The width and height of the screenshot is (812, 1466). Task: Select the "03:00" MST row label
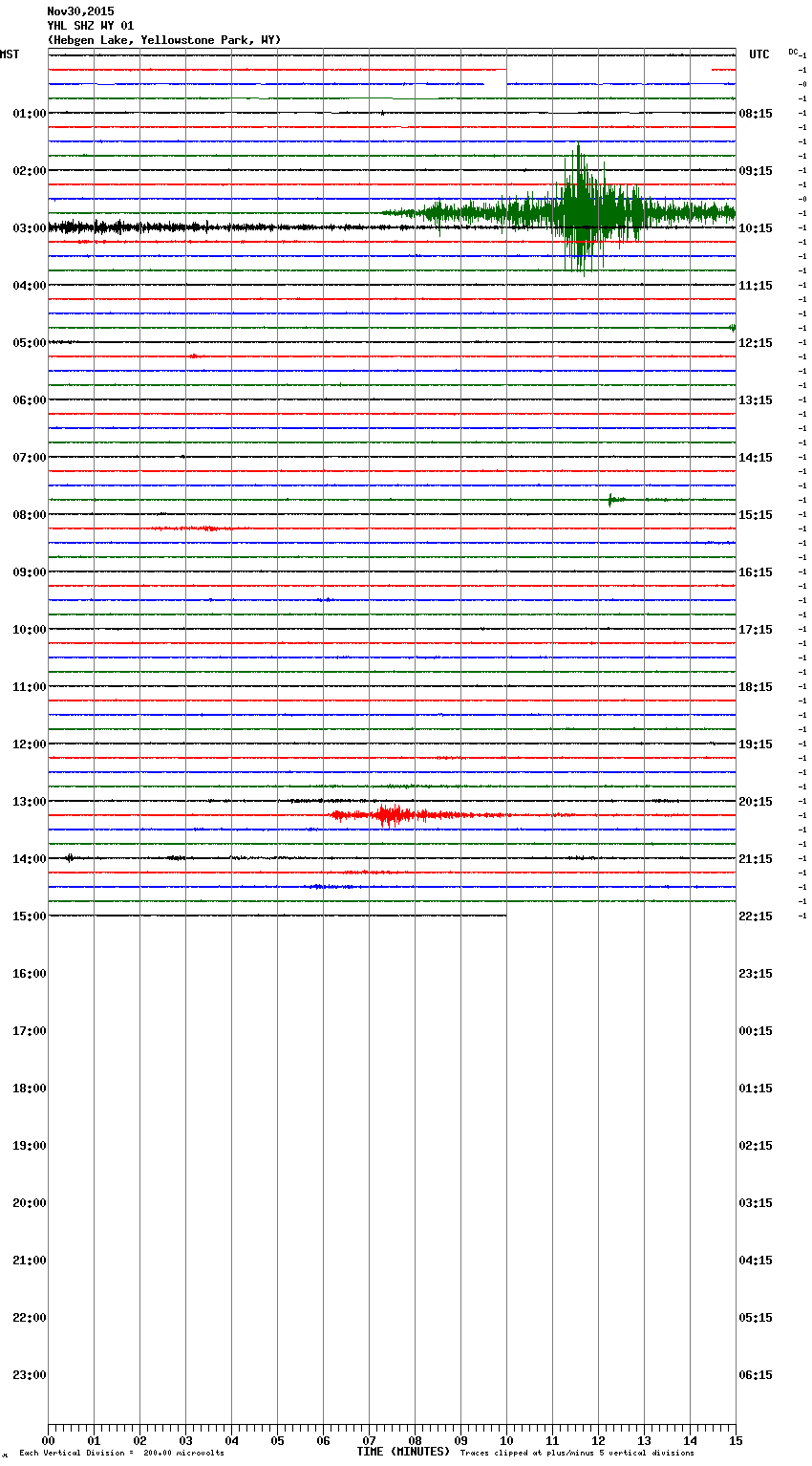click(30, 228)
